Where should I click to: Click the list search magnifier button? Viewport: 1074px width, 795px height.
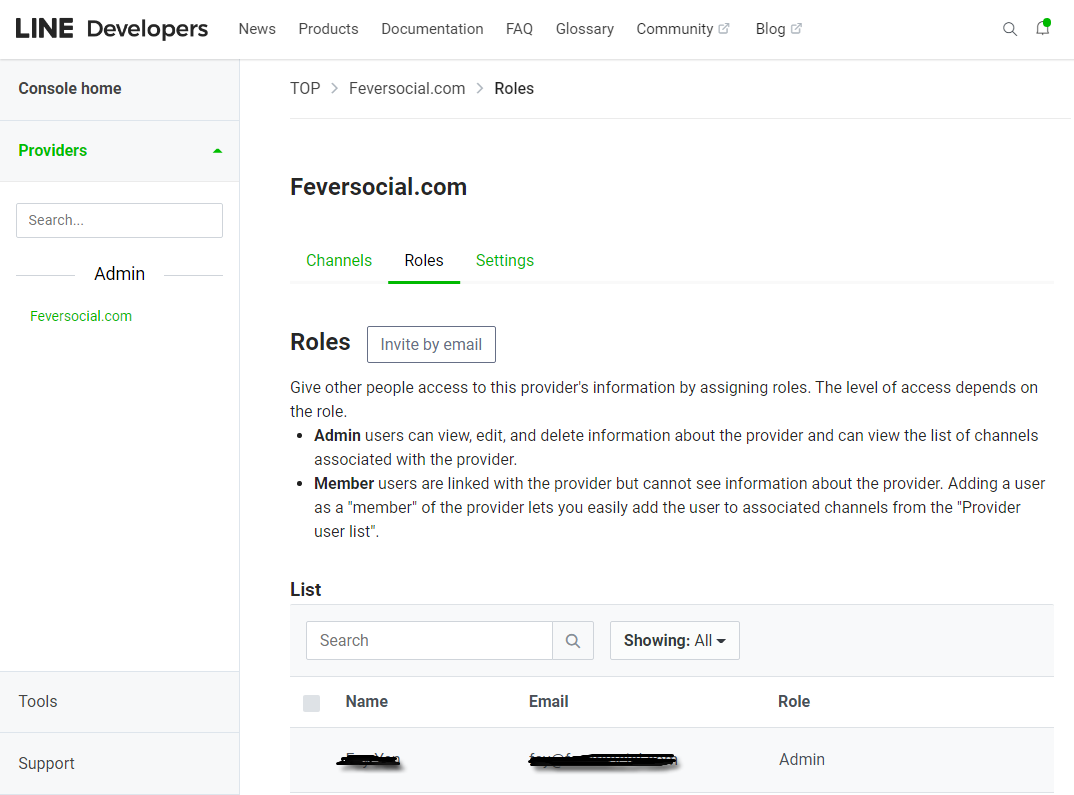click(x=573, y=641)
